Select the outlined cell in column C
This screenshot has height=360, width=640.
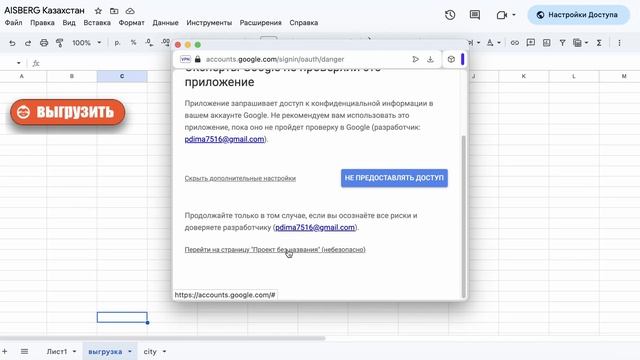[x=122, y=317]
